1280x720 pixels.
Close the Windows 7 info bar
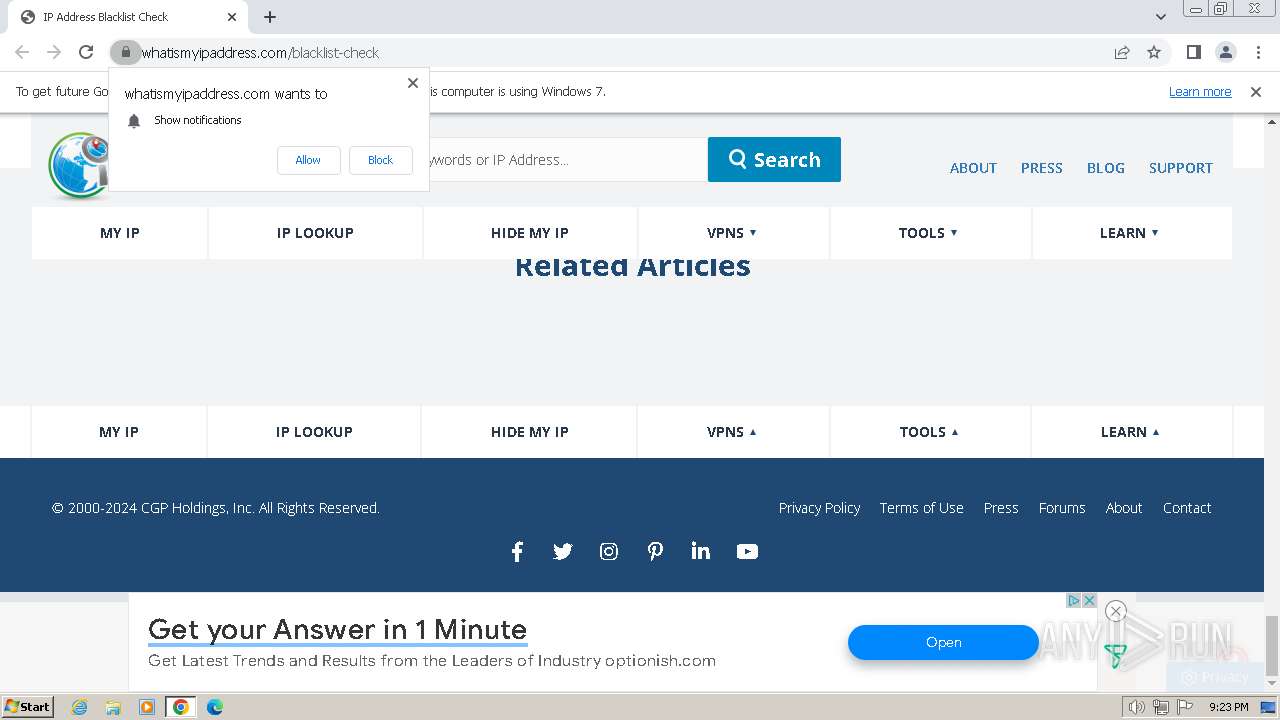[x=1256, y=92]
